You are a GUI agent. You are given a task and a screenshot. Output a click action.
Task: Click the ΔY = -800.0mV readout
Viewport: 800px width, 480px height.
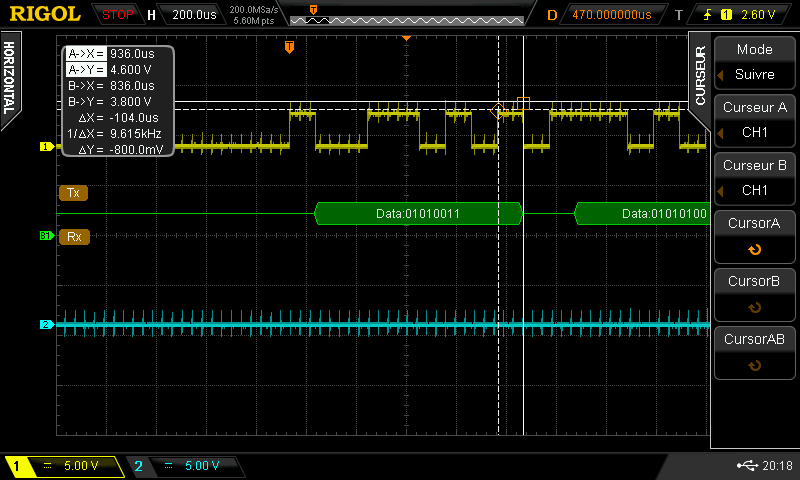120,149
